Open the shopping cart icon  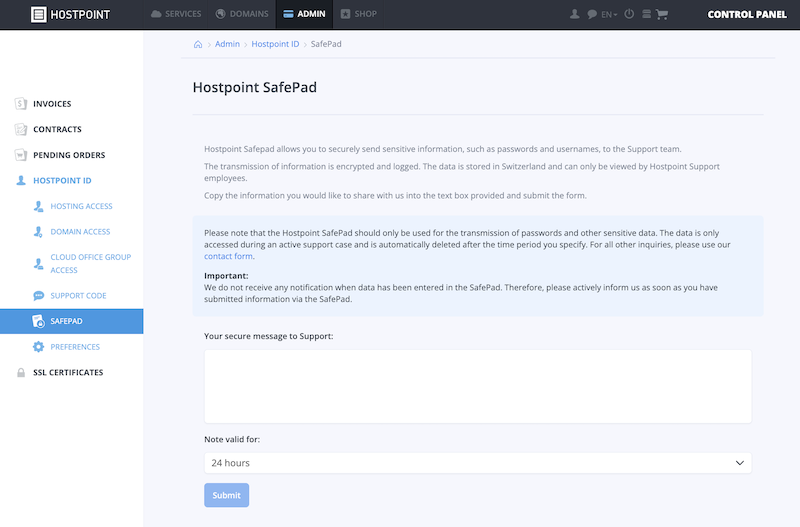click(662, 14)
